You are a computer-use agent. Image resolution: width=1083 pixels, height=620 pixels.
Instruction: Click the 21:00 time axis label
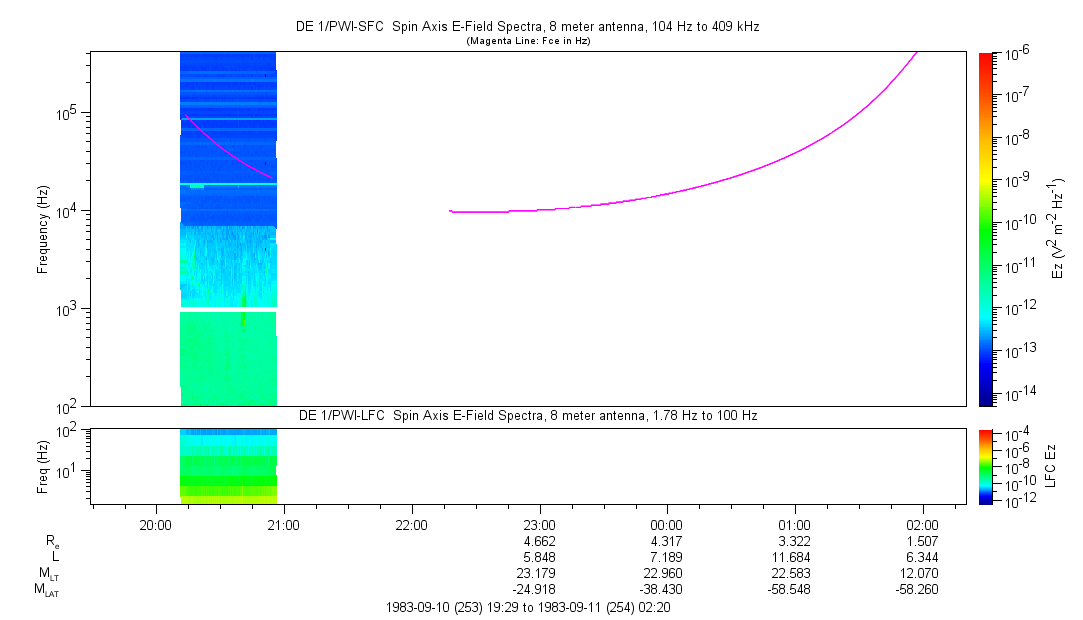coord(284,523)
